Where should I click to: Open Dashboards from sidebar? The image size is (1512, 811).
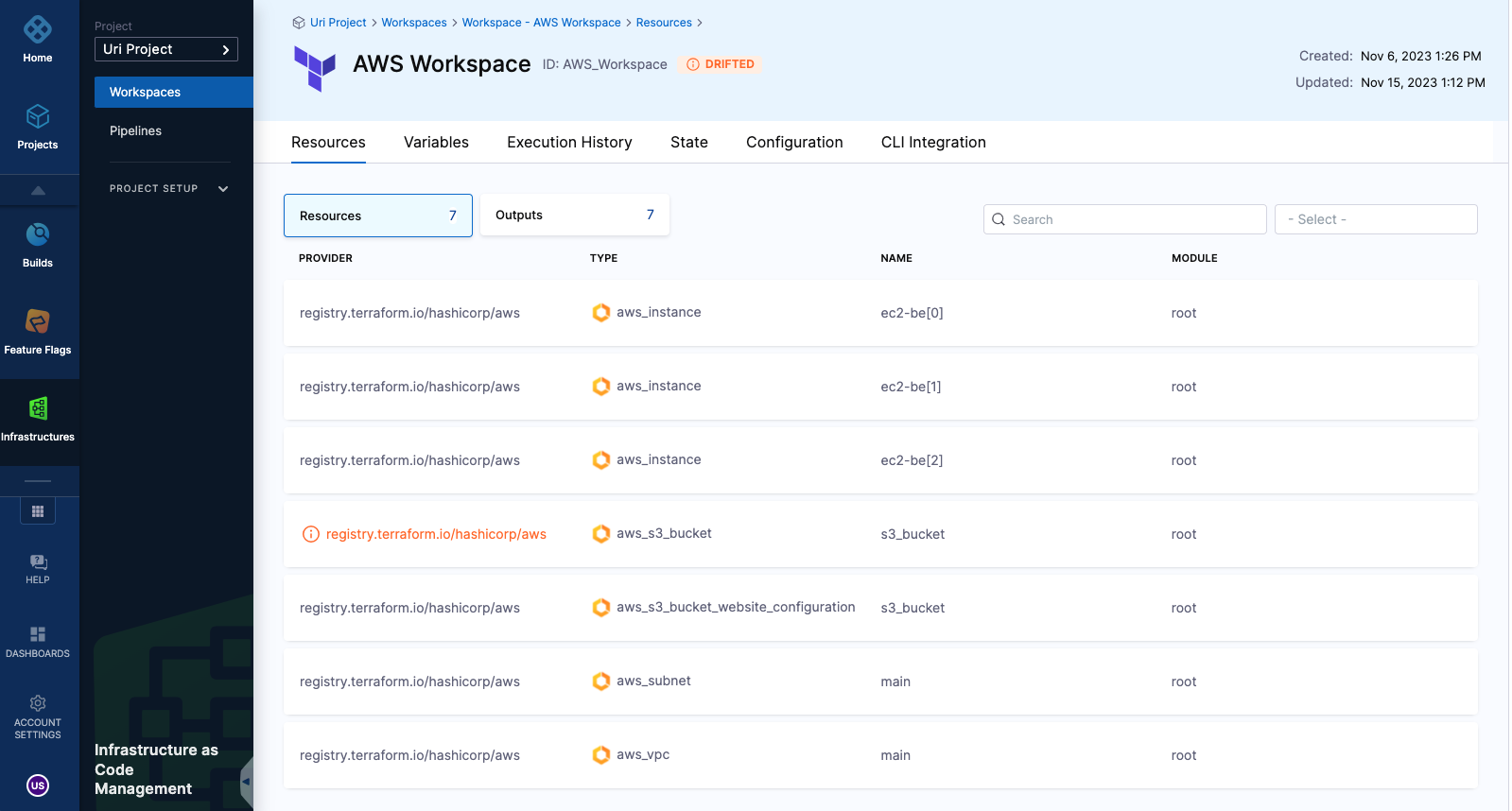click(x=38, y=642)
